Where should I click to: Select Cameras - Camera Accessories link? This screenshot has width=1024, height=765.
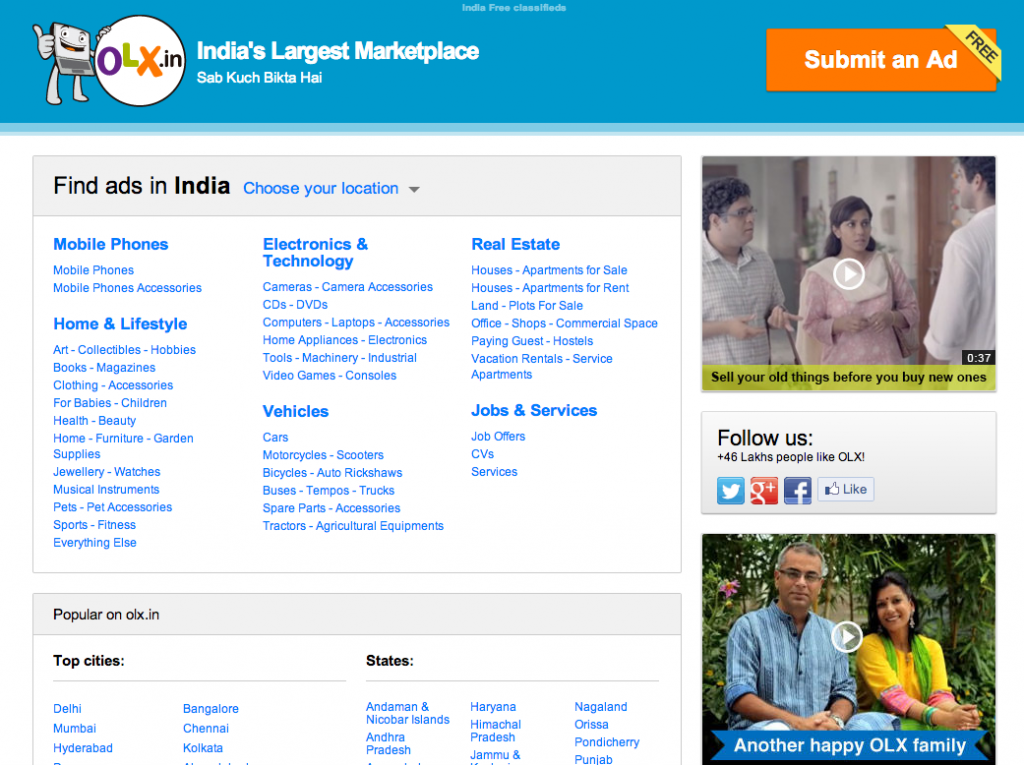347,287
